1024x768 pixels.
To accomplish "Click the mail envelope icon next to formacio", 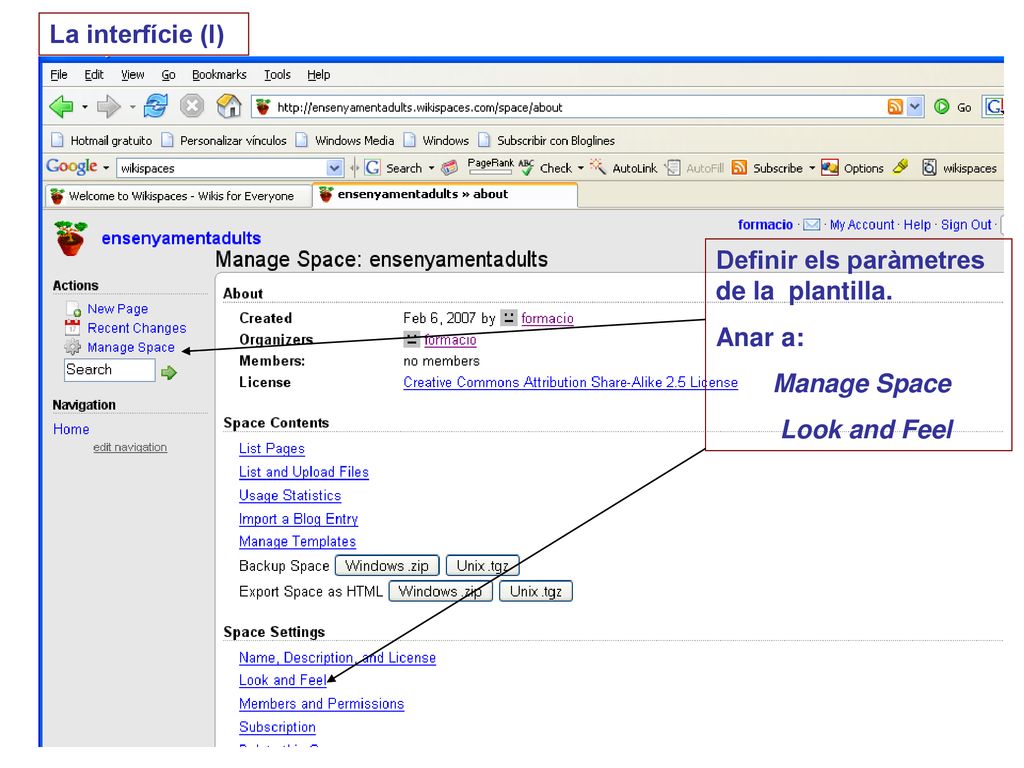I will (811, 225).
